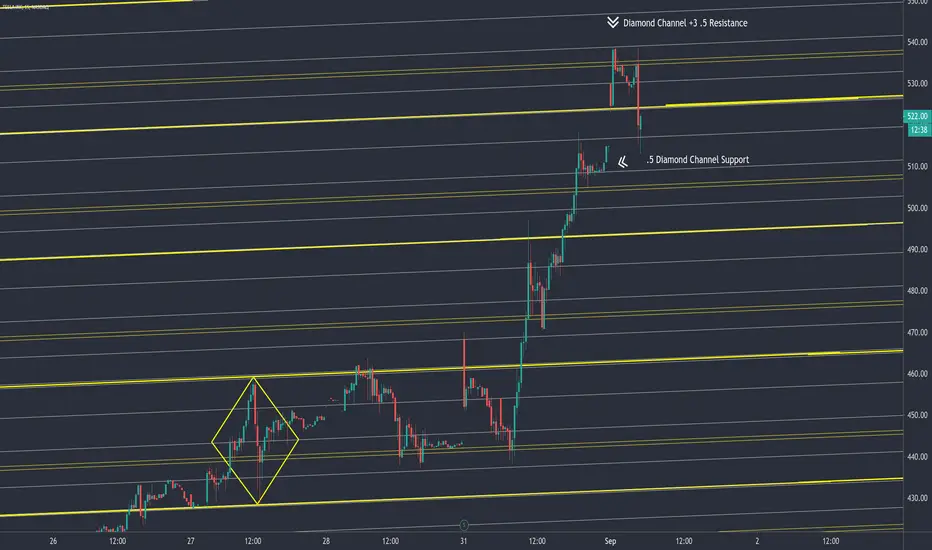Select the yellow diamond shape drawing
Viewport: 932px width, 550px height.
click(255, 441)
